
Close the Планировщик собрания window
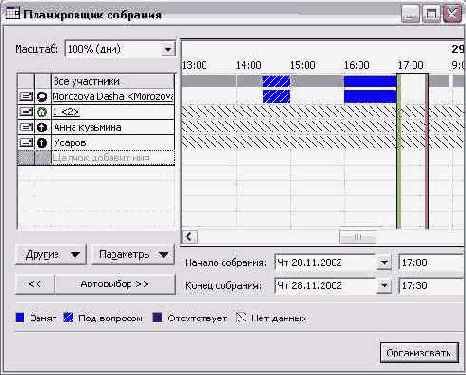pyautogui.click(x=452, y=14)
